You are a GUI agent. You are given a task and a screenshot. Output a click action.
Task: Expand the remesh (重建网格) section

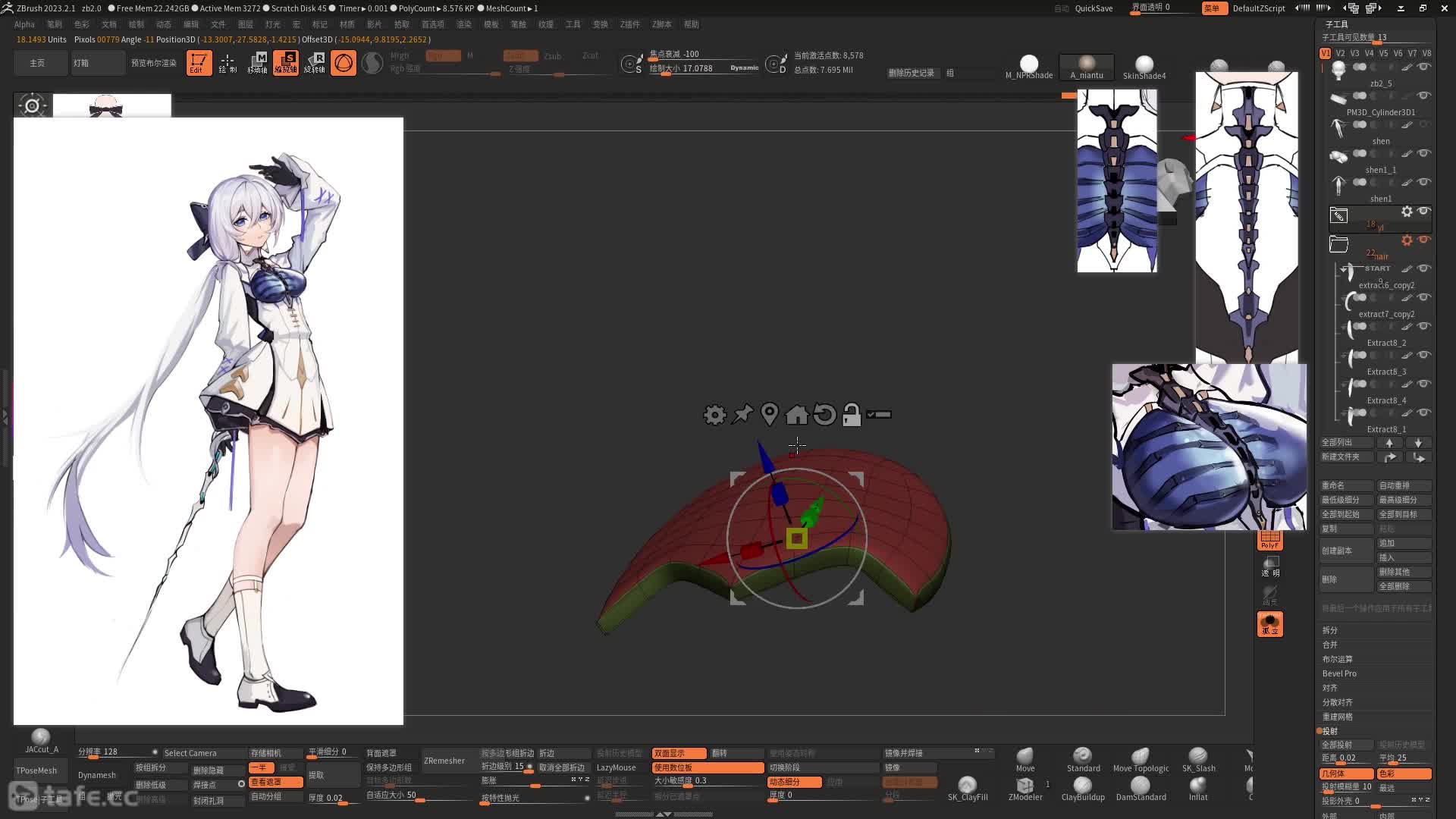coord(1337,717)
